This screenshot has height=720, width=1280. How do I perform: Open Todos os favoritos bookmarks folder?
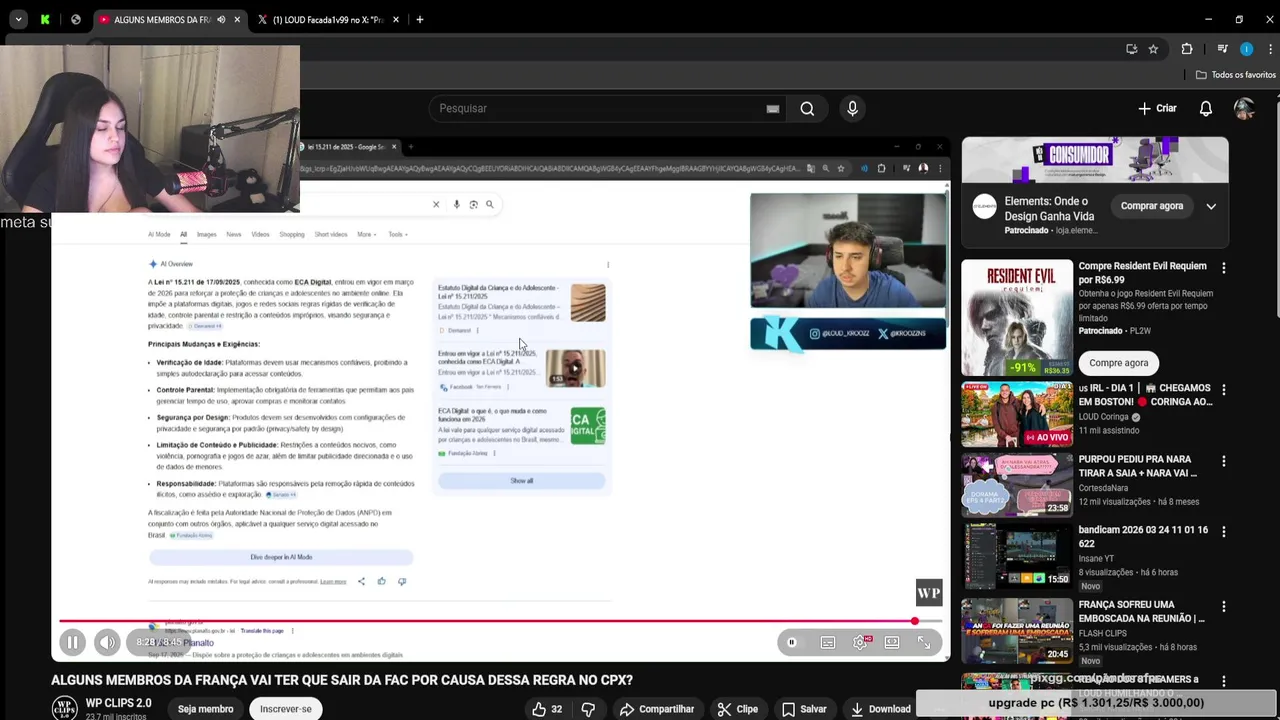1236,75
